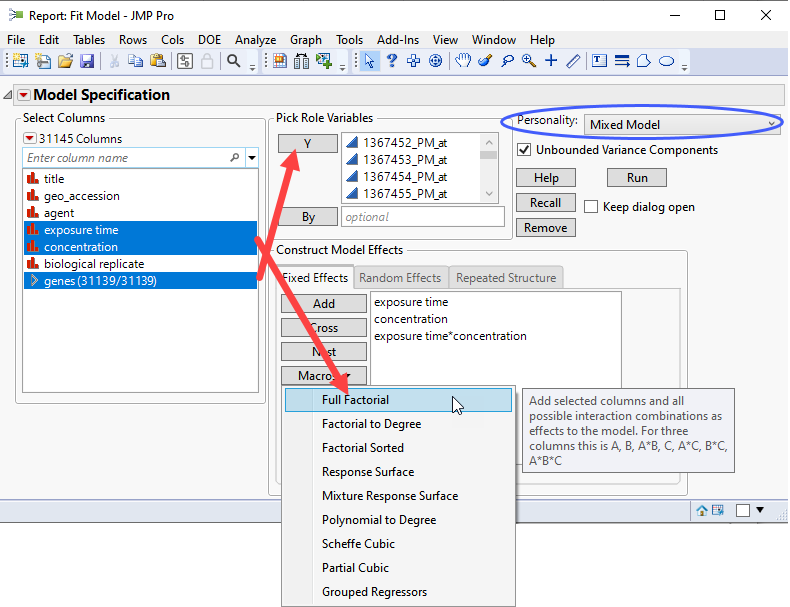
Task: Toggle the empty checkbox in status bar
Action: click(x=743, y=510)
